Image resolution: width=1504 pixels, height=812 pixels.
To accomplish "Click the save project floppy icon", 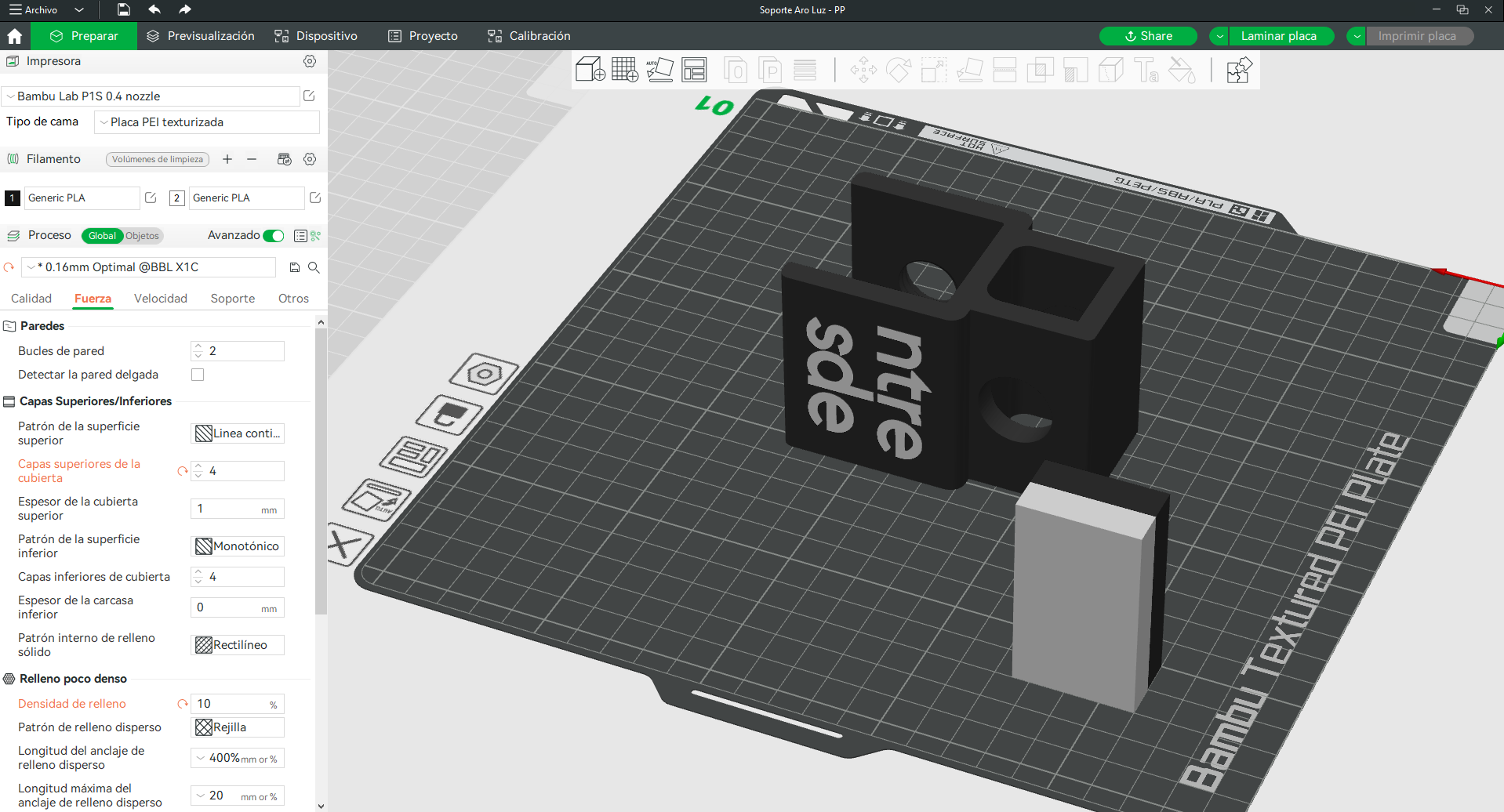I will 123,9.
